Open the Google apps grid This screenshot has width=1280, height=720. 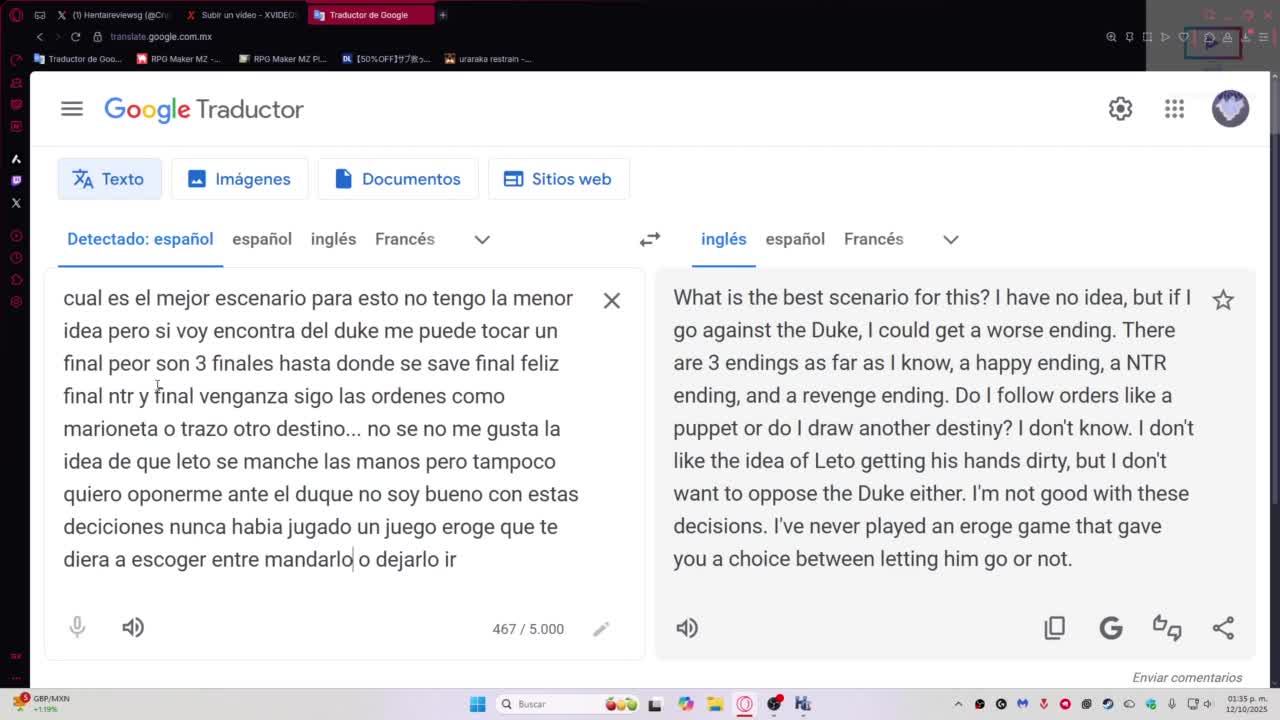coord(1174,109)
